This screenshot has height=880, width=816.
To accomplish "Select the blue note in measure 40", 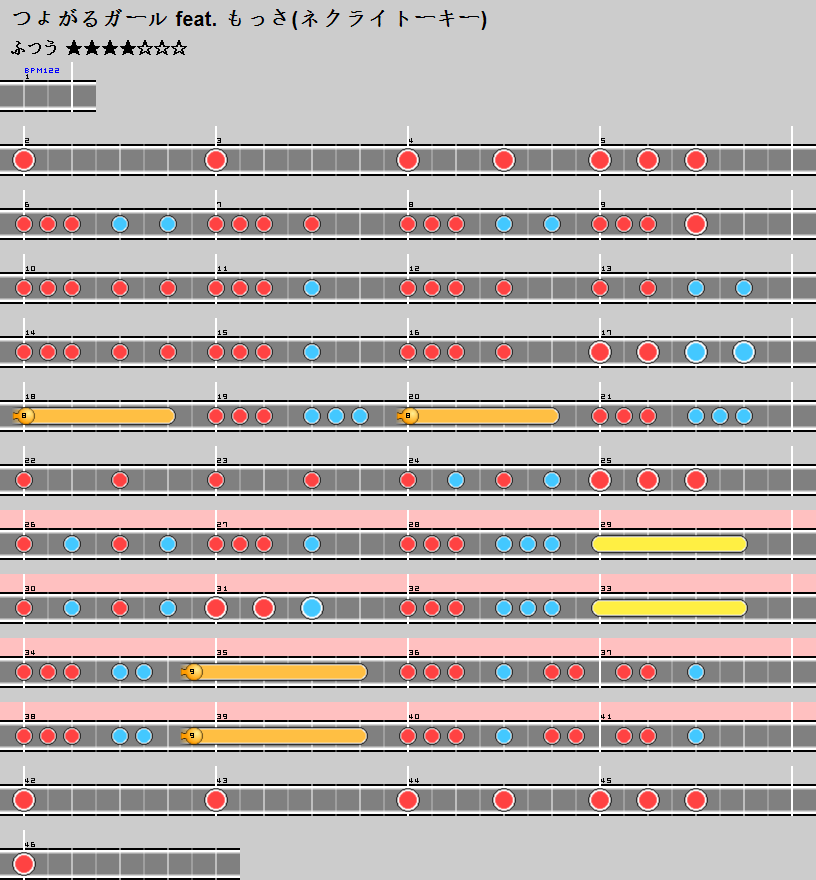I will click(504, 736).
